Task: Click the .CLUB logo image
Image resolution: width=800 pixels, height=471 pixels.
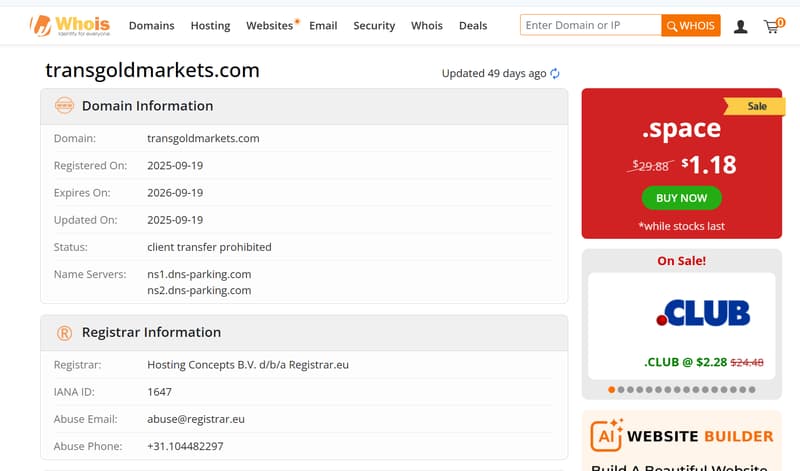Action: click(x=703, y=313)
